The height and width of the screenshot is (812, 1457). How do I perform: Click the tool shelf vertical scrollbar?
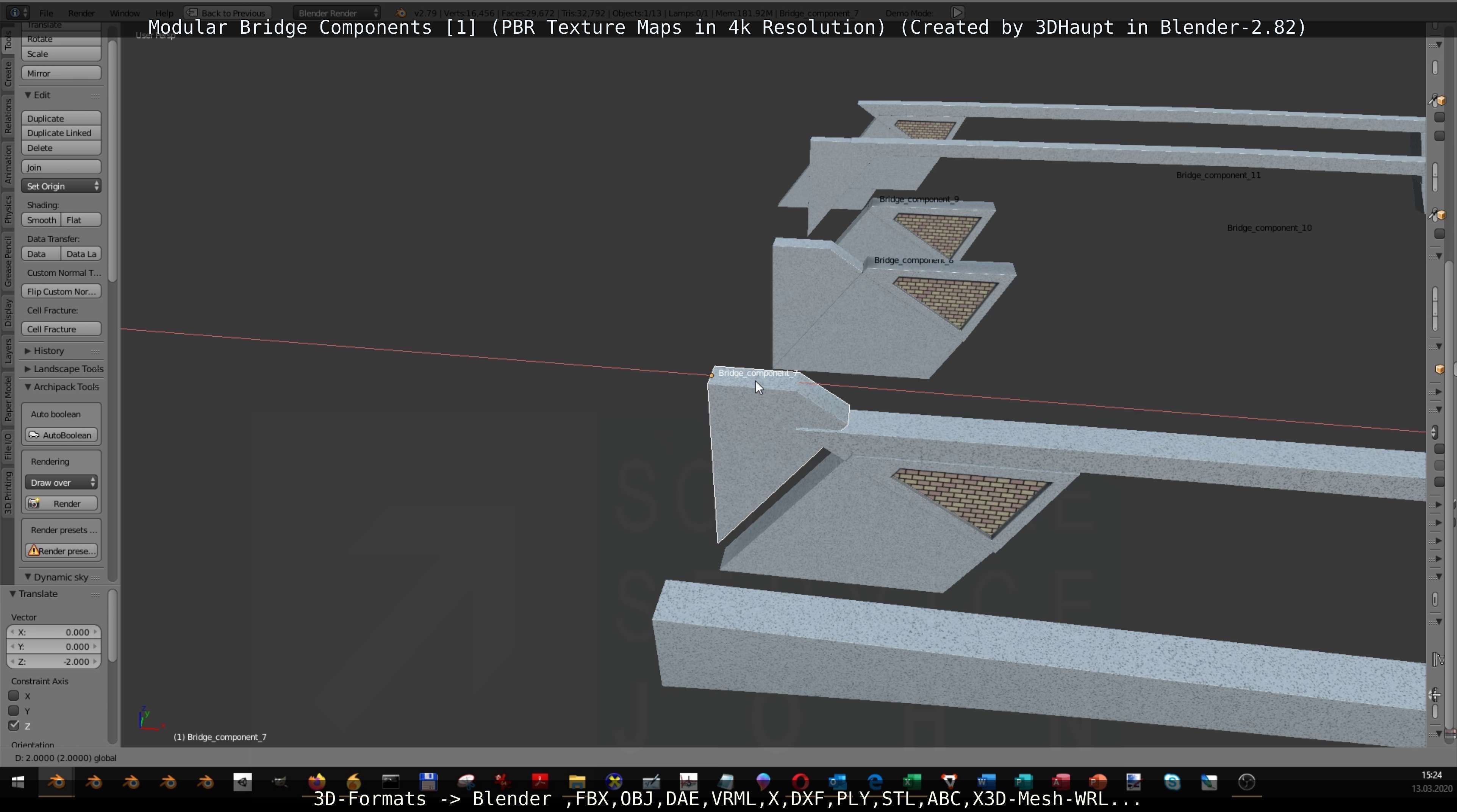[113, 161]
